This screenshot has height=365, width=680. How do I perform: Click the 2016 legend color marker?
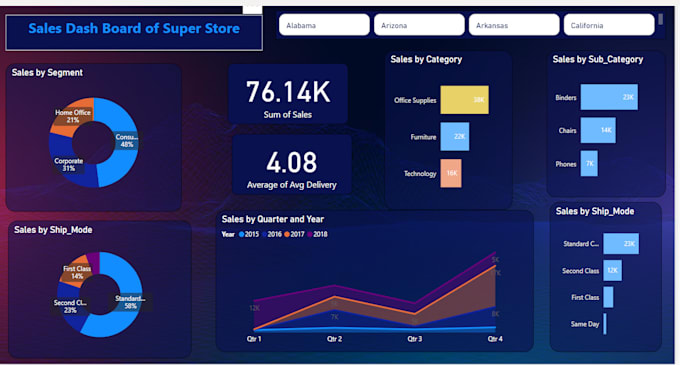pyautogui.click(x=264, y=235)
